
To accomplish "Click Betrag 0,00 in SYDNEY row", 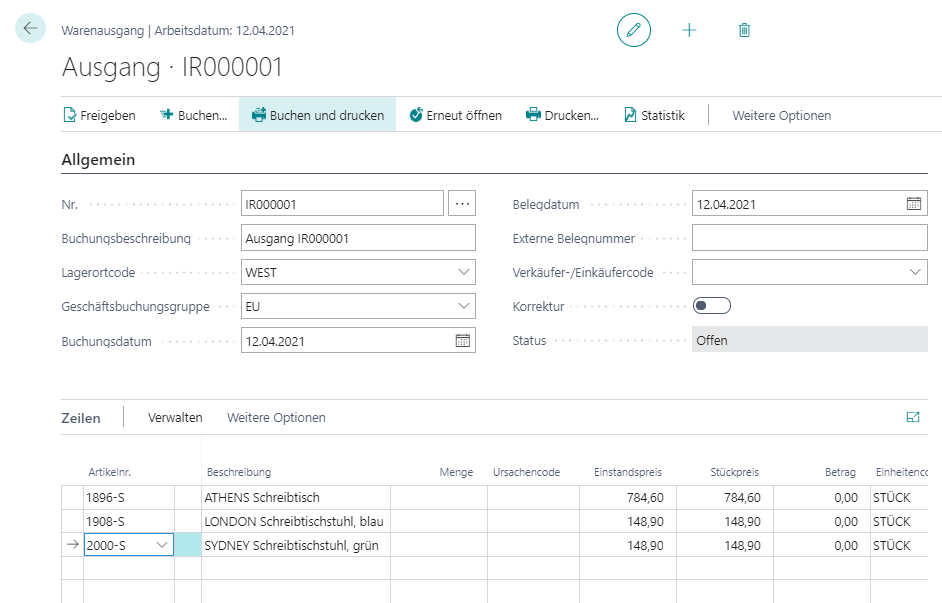I will click(821, 545).
